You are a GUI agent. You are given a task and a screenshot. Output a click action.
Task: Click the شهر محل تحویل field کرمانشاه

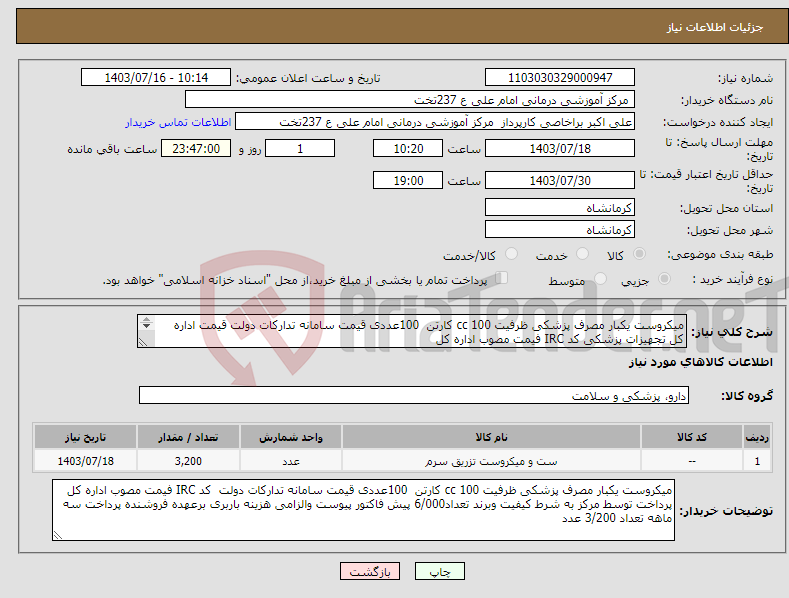560,230
